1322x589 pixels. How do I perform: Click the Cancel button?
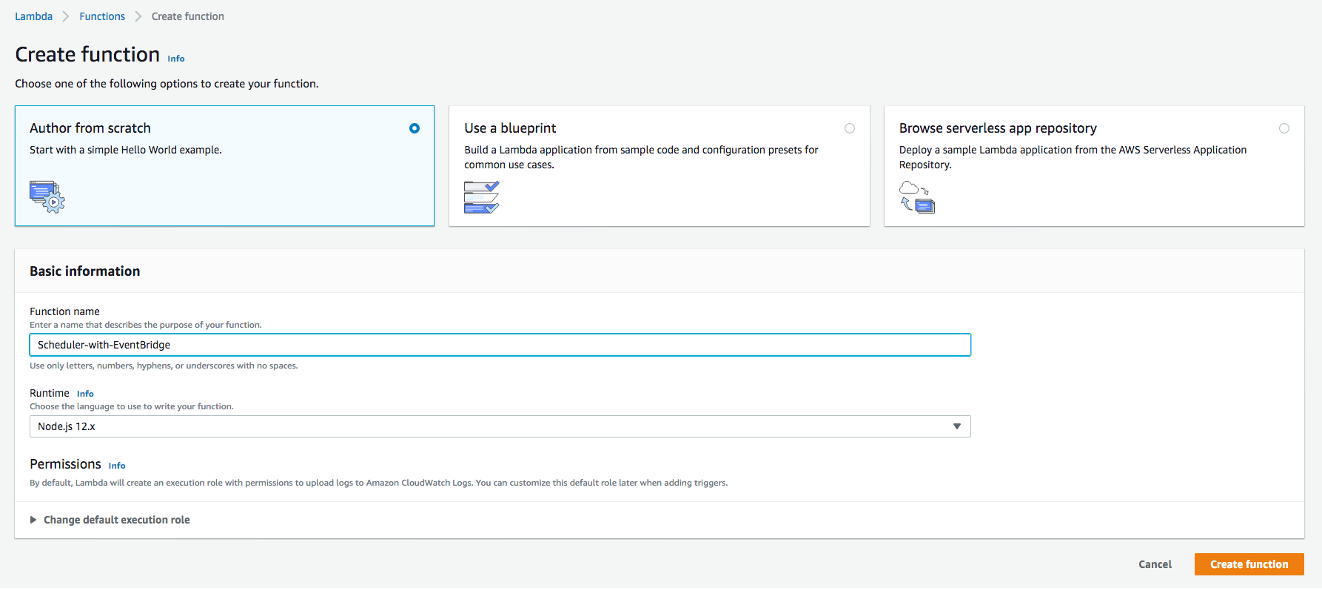coord(1154,564)
